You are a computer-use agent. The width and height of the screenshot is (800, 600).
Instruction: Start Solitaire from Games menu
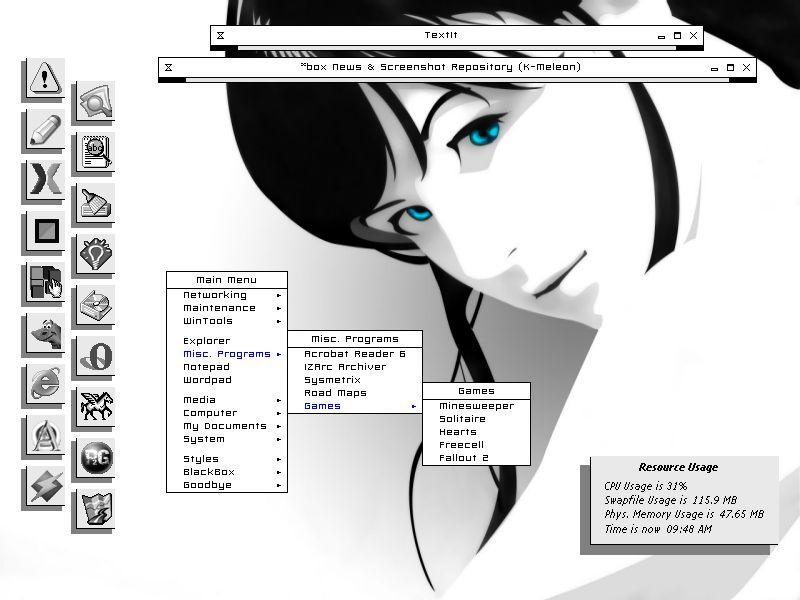click(x=477, y=419)
